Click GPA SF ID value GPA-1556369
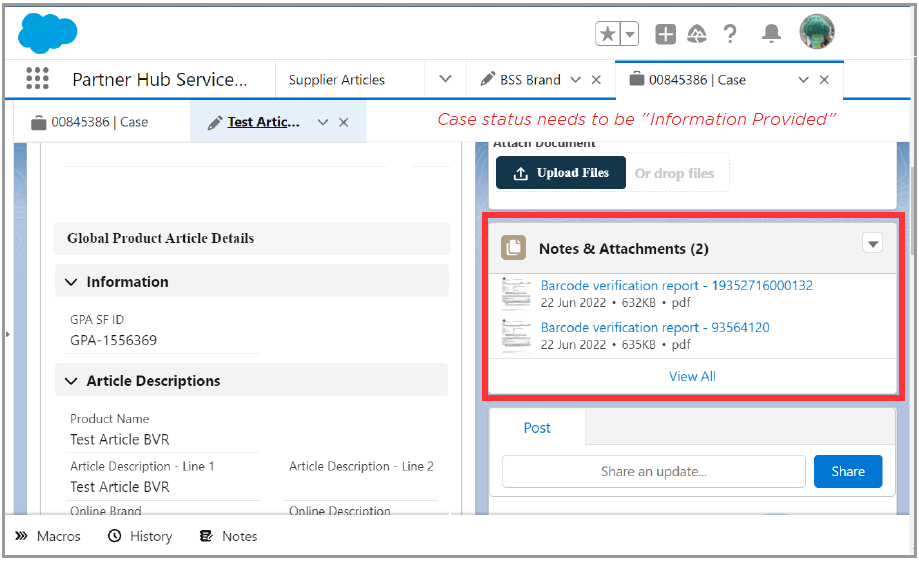 pyautogui.click(x=114, y=340)
